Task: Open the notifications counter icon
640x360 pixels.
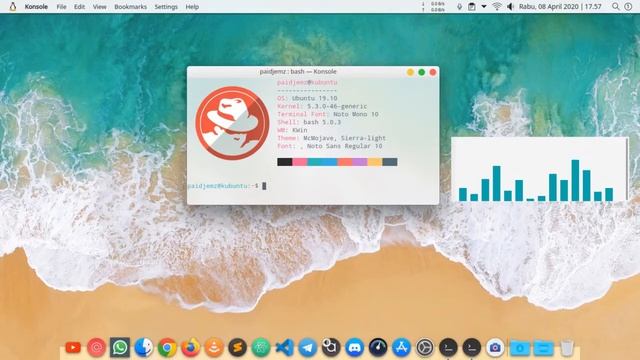Action: coord(628,7)
